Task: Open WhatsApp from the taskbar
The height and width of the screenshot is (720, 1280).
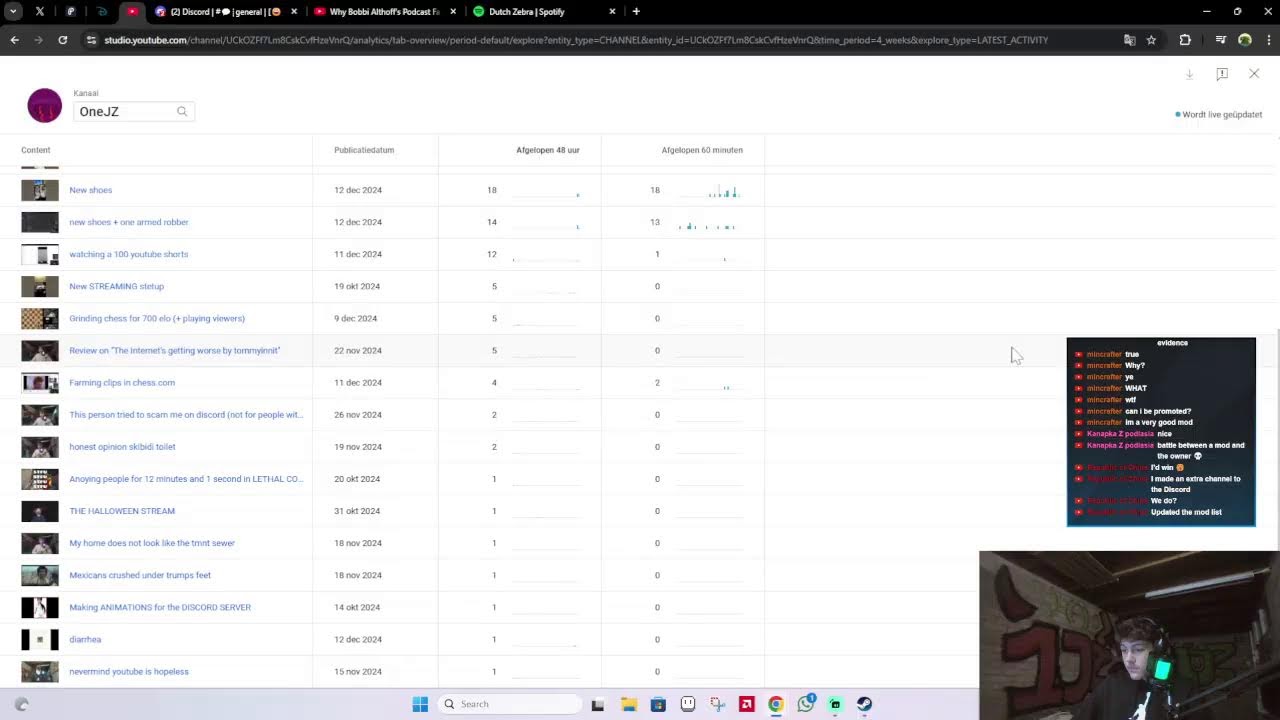Action: click(806, 704)
